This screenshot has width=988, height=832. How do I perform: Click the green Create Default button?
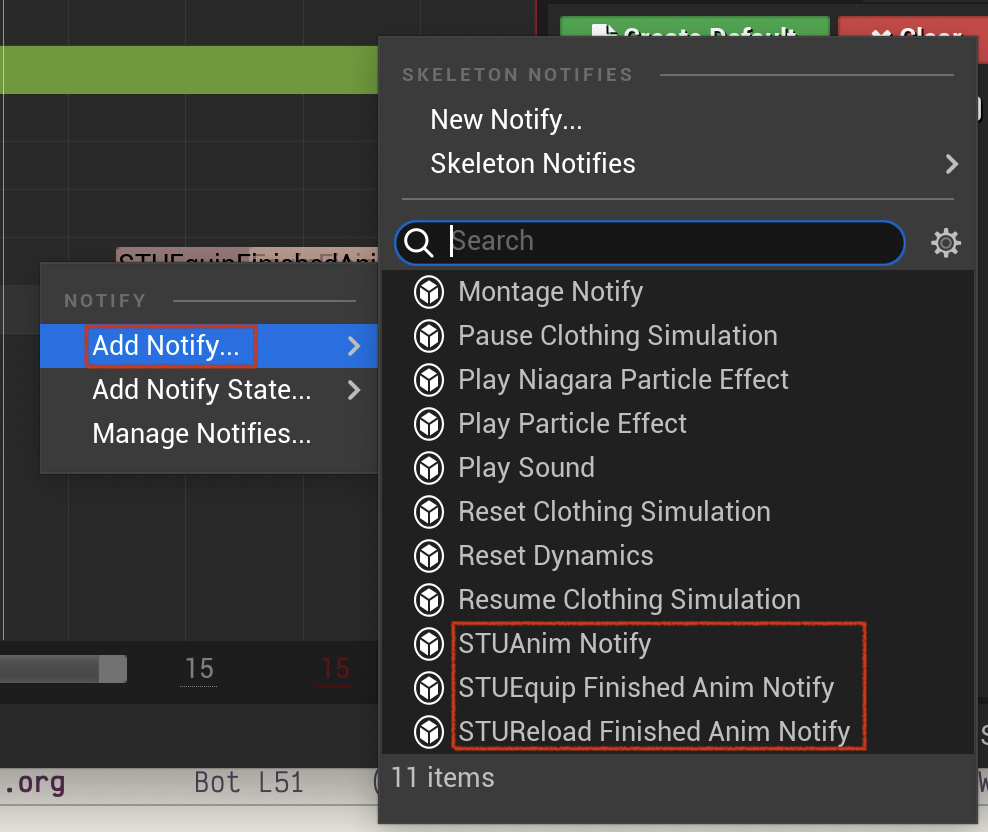(x=694, y=27)
